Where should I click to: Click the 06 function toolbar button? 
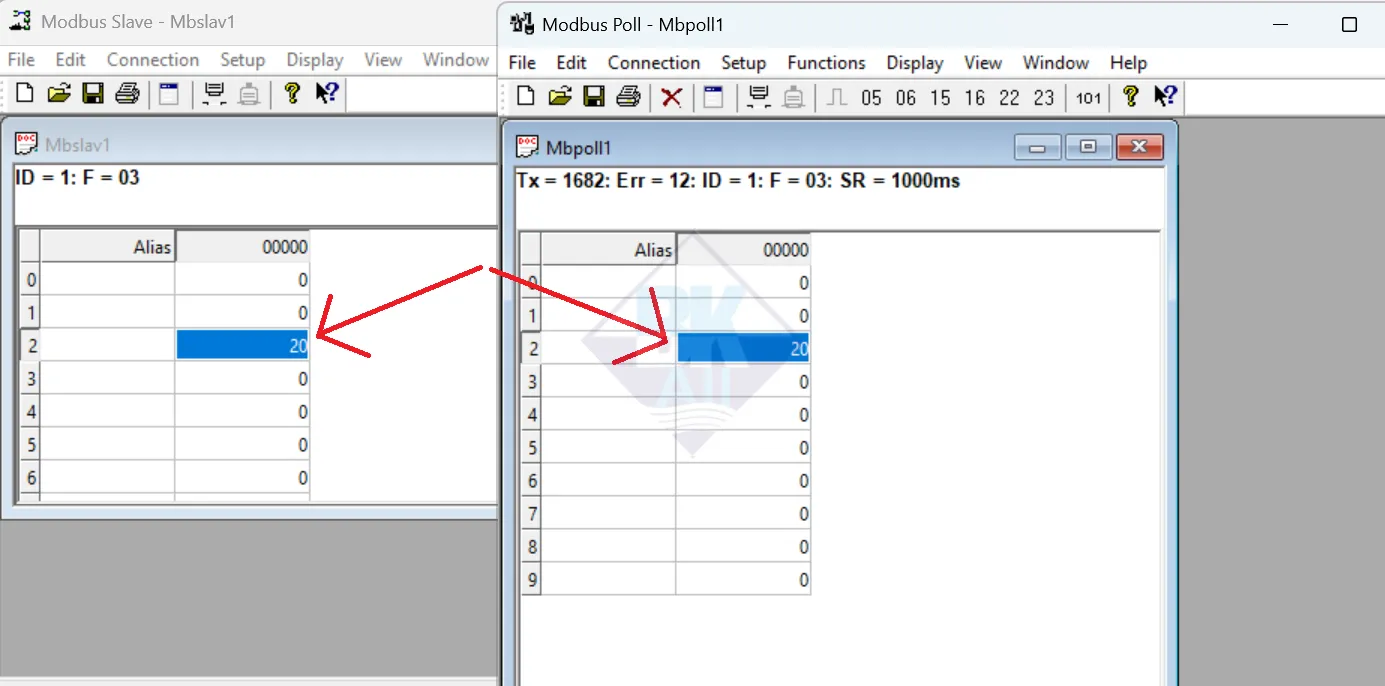[906, 97]
